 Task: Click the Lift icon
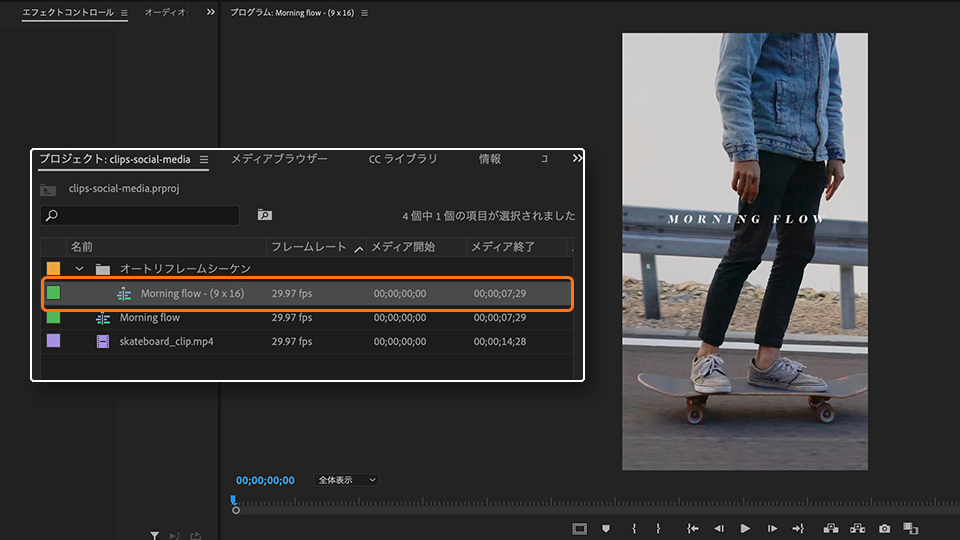830,528
